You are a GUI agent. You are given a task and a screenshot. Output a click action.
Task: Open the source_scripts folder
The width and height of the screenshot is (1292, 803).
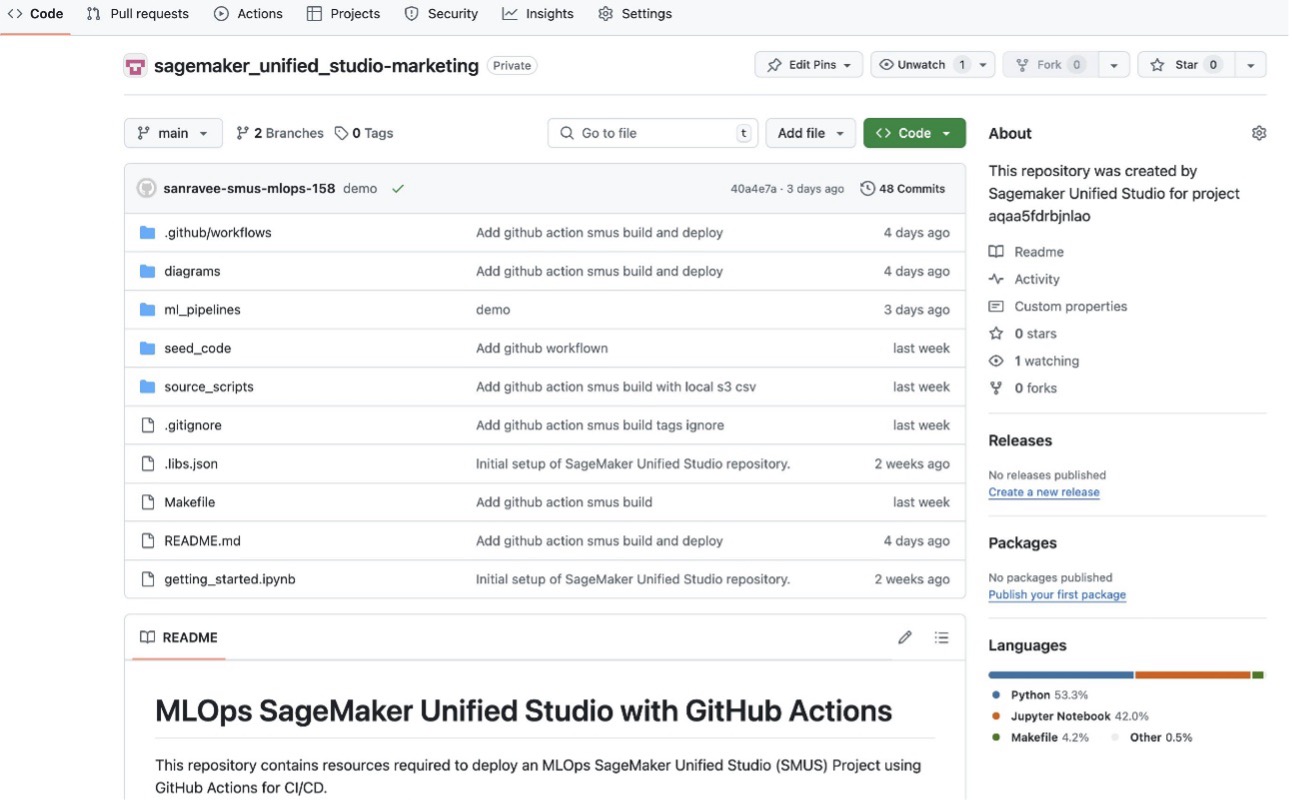point(209,387)
